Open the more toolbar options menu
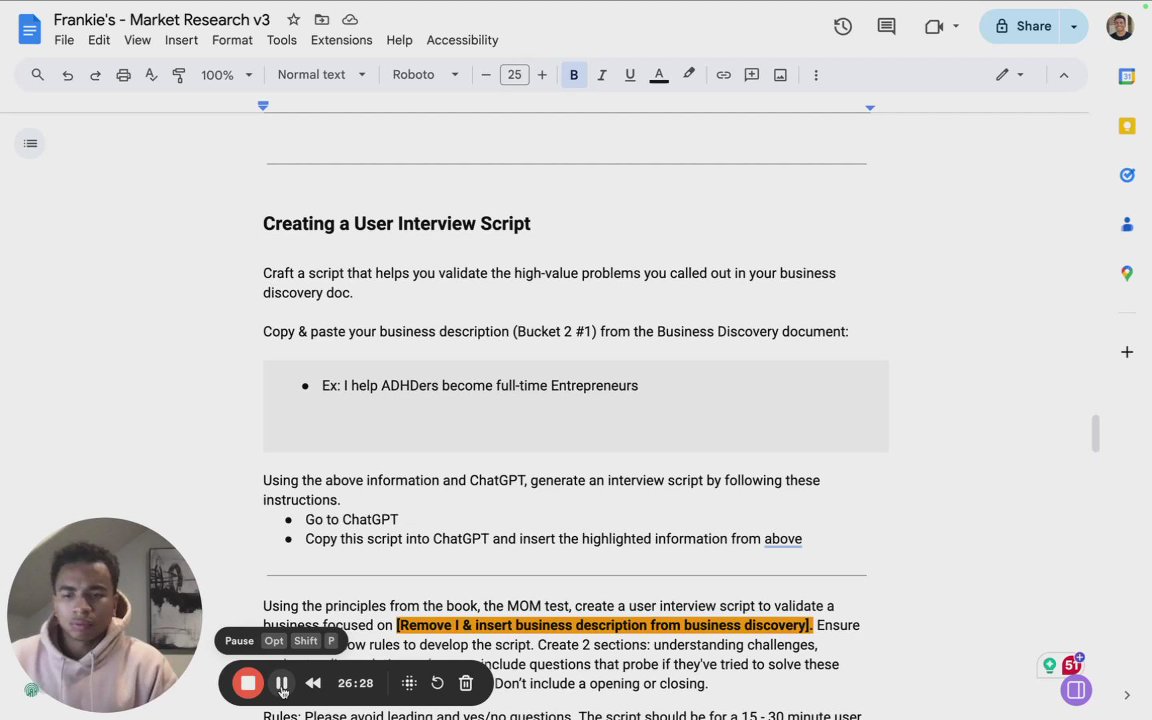 816,75
